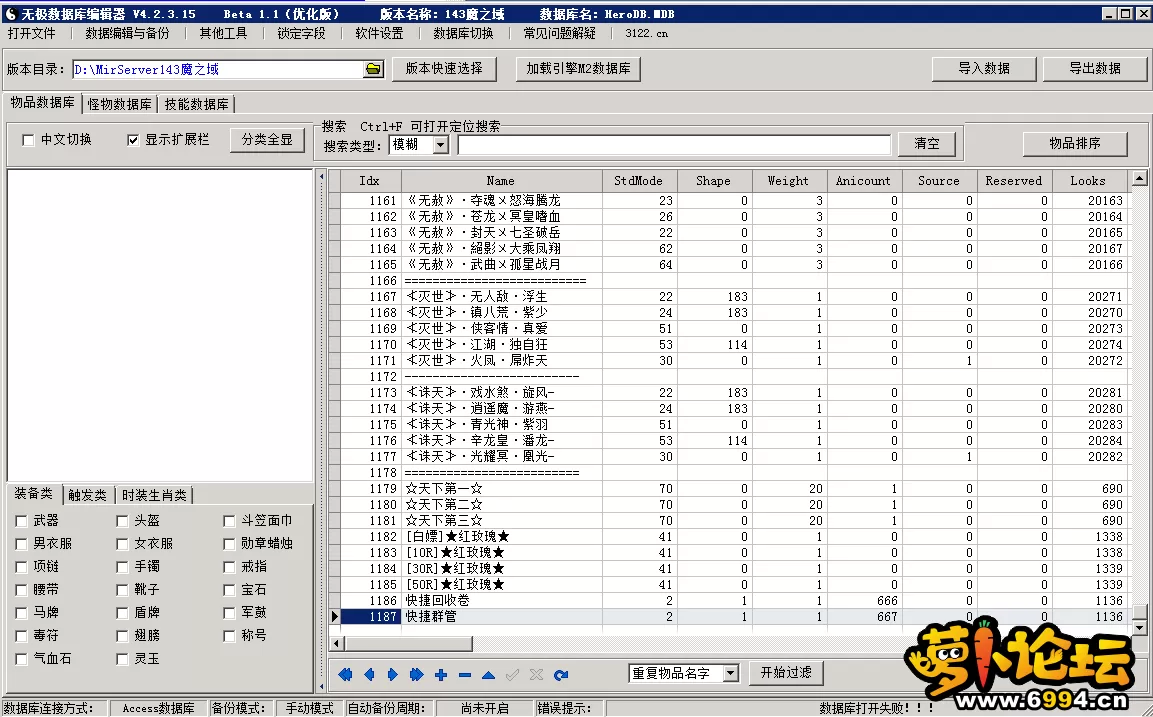Jump to last record arrow

tap(416, 674)
